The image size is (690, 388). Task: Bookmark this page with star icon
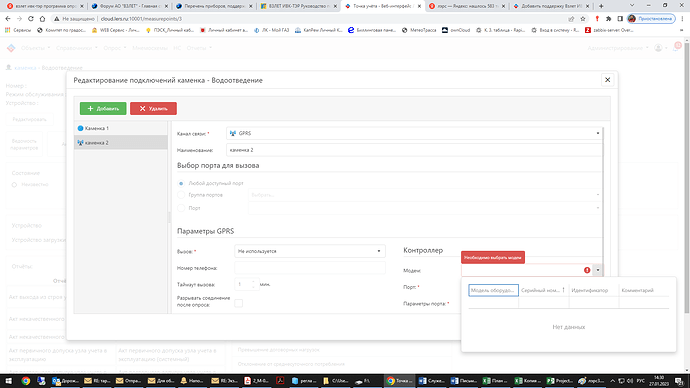583,19
